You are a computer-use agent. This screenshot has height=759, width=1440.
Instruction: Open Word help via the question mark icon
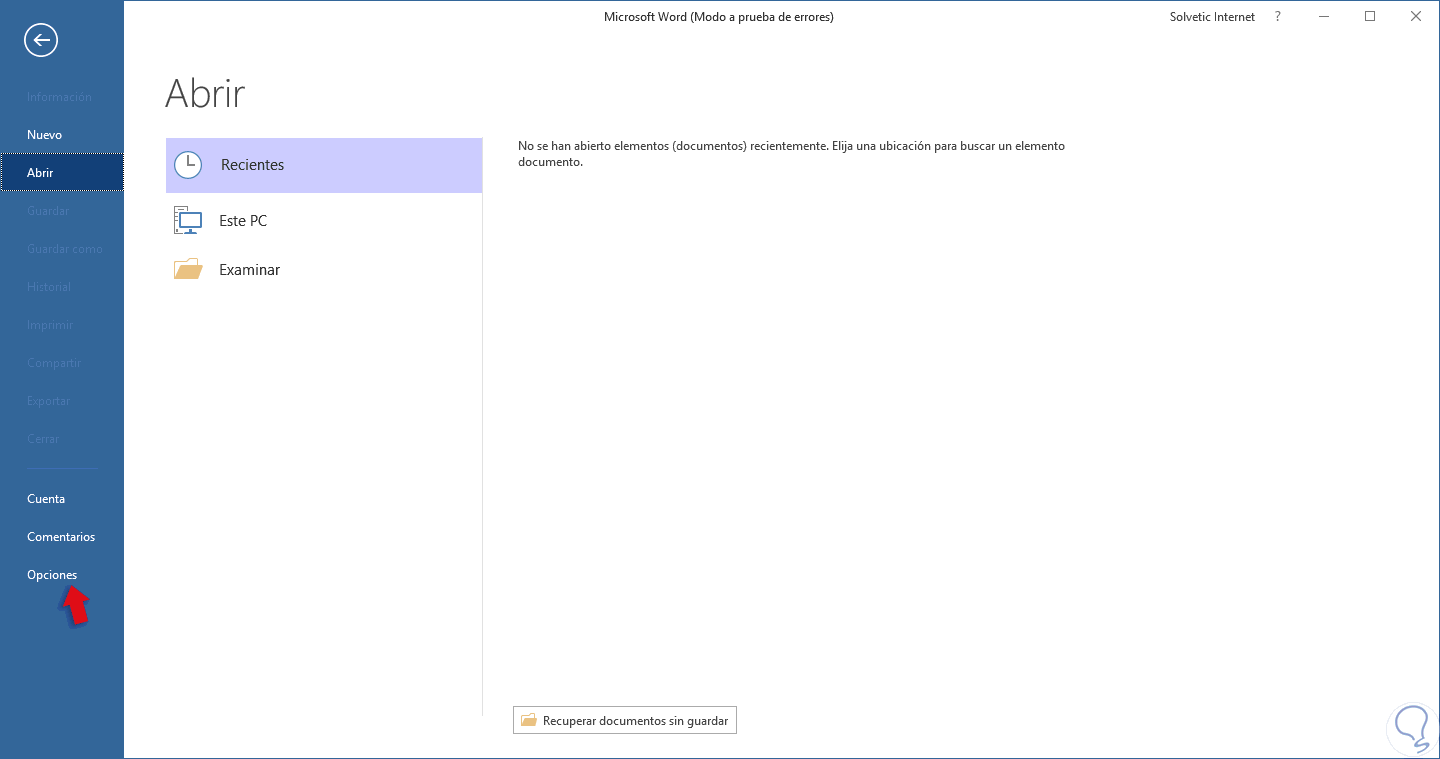tap(1277, 16)
